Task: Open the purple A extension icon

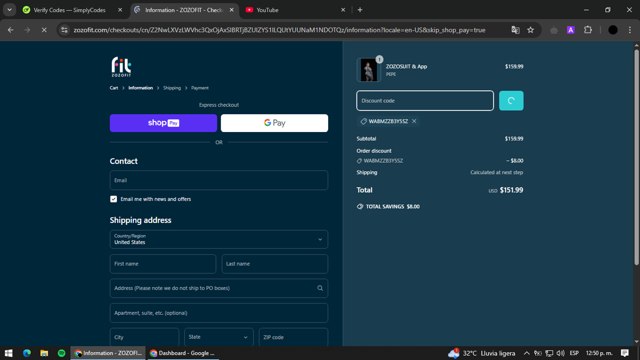Action: [571, 30]
